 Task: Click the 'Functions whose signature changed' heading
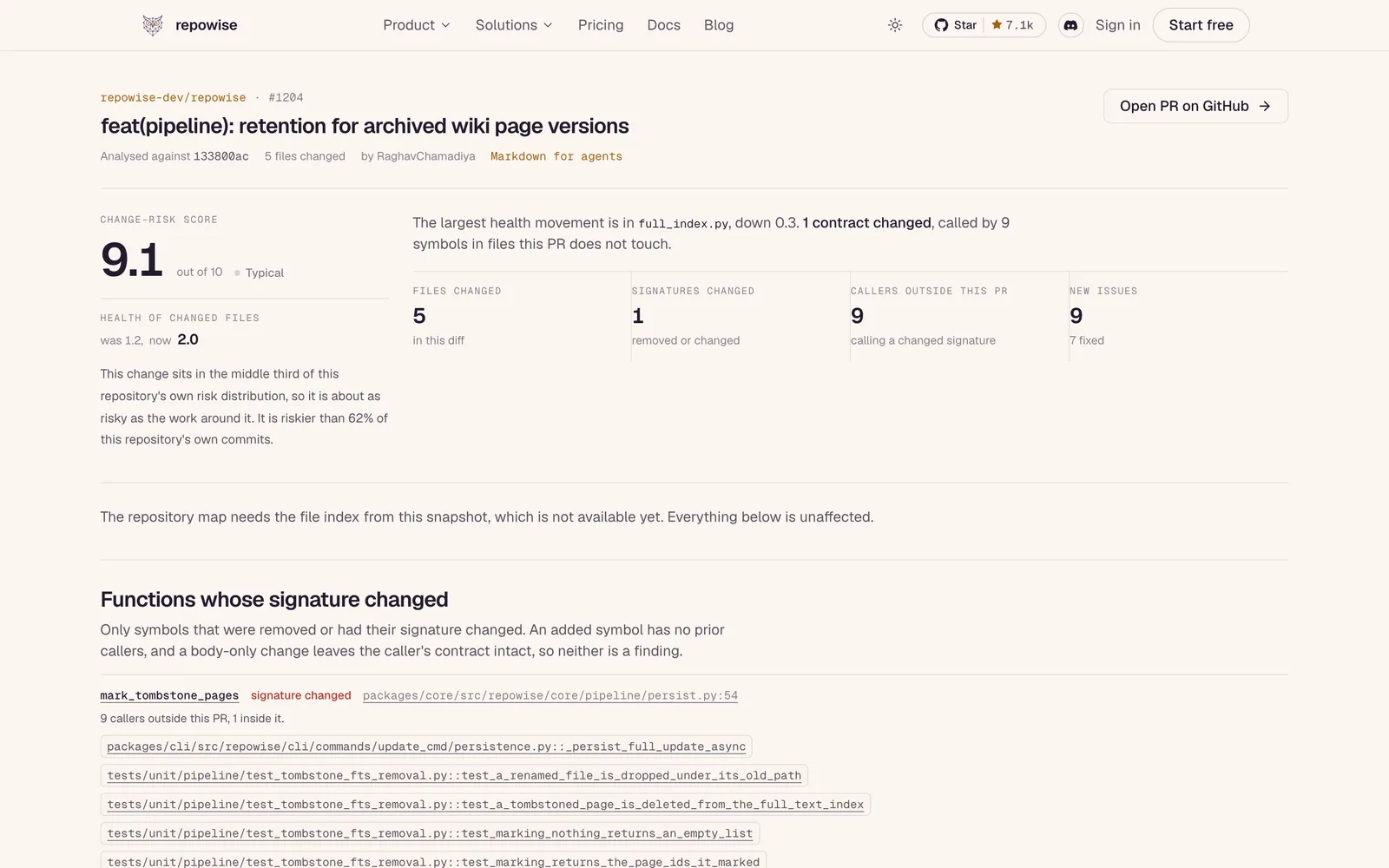point(274,600)
